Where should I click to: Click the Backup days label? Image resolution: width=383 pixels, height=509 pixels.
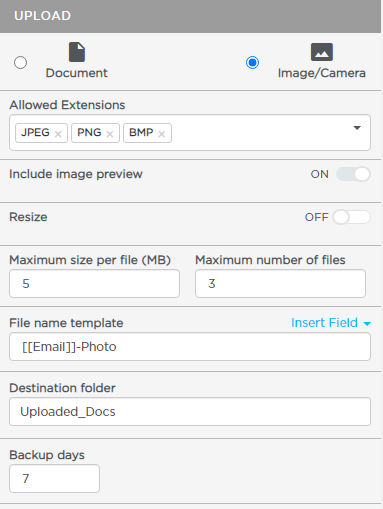[47, 455]
